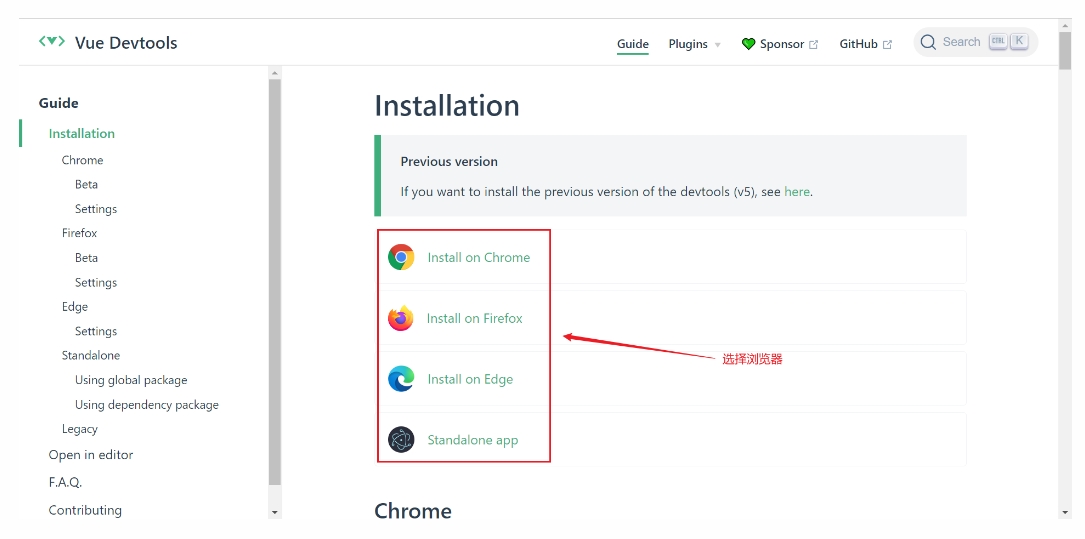
Task: Open GitHub from the top navigation
Action: (858, 44)
